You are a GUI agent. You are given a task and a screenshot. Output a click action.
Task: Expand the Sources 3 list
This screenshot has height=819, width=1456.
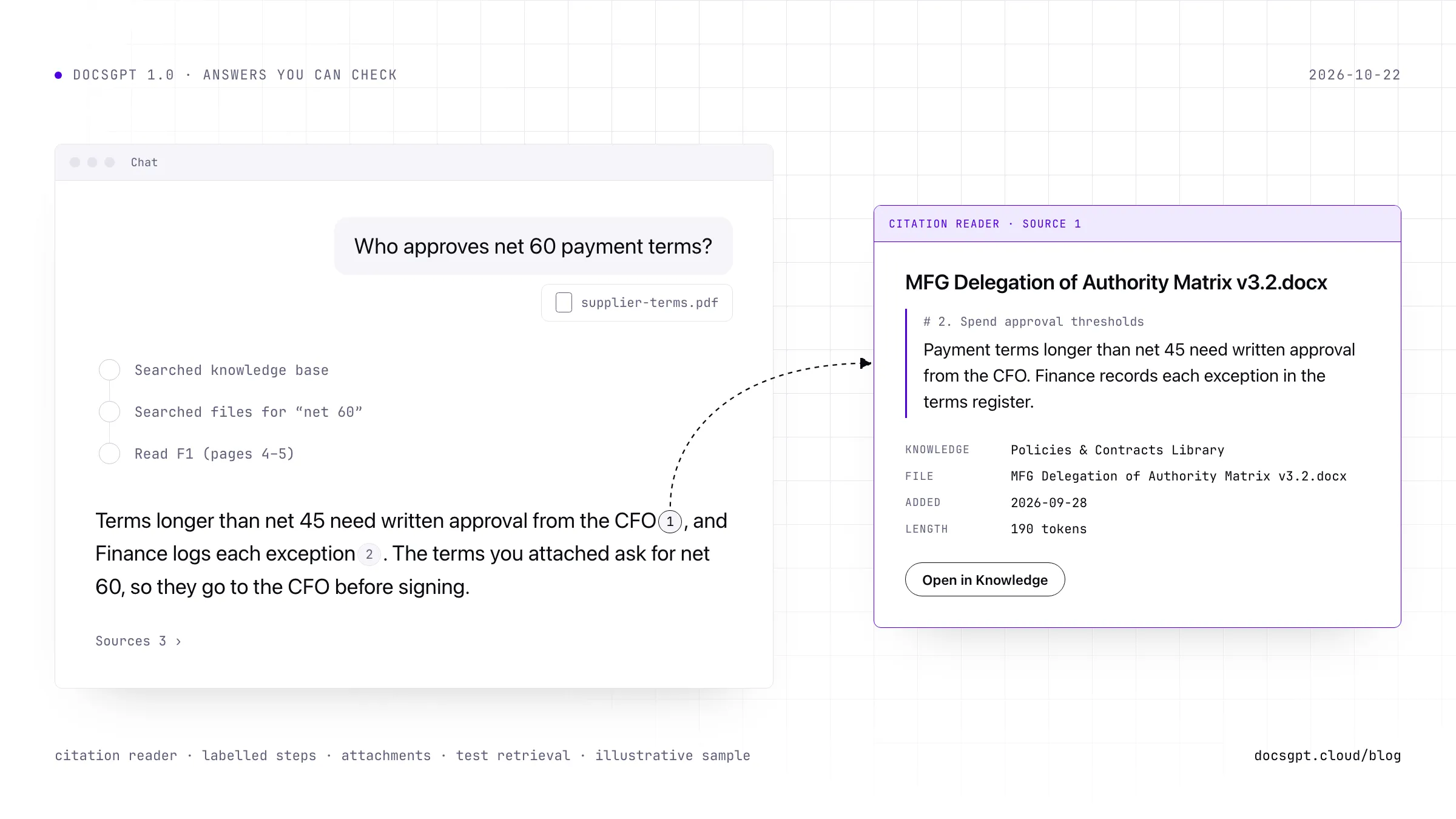click(x=138, y=641)
